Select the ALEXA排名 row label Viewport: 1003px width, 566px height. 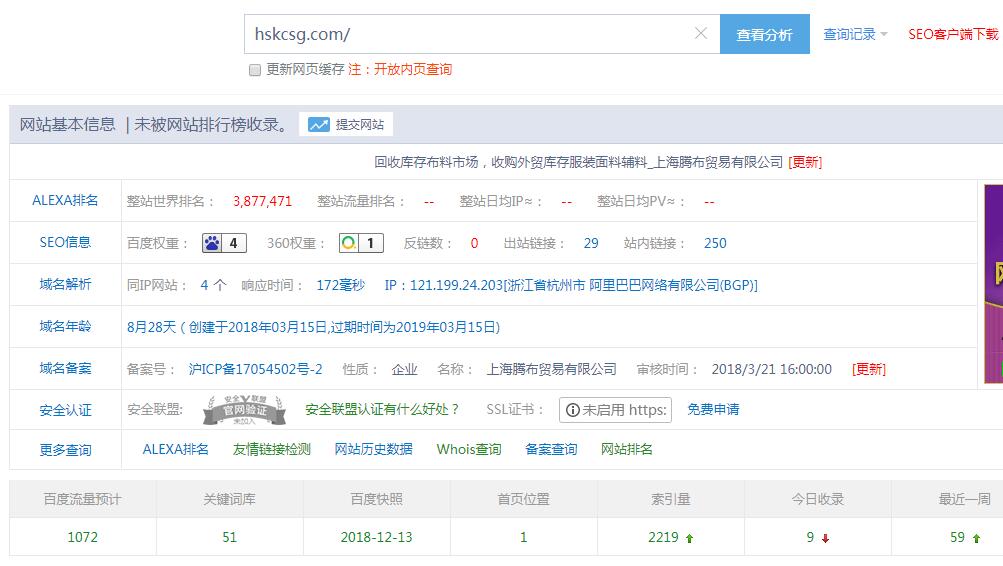tap(65, 200)
